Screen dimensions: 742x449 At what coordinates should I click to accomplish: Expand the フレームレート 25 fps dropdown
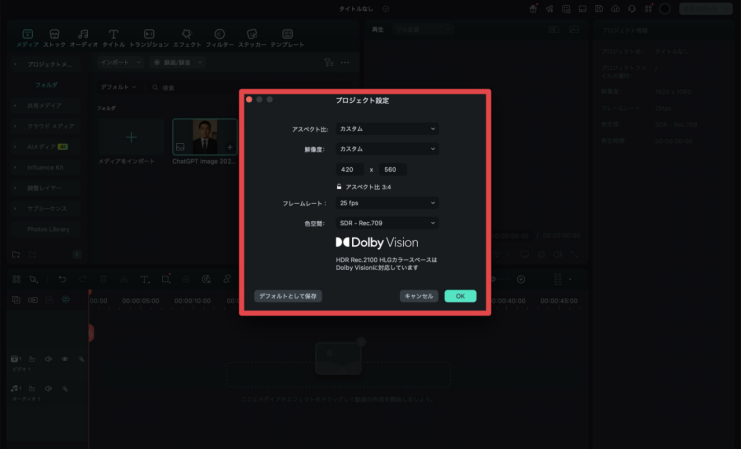point(387,203)
